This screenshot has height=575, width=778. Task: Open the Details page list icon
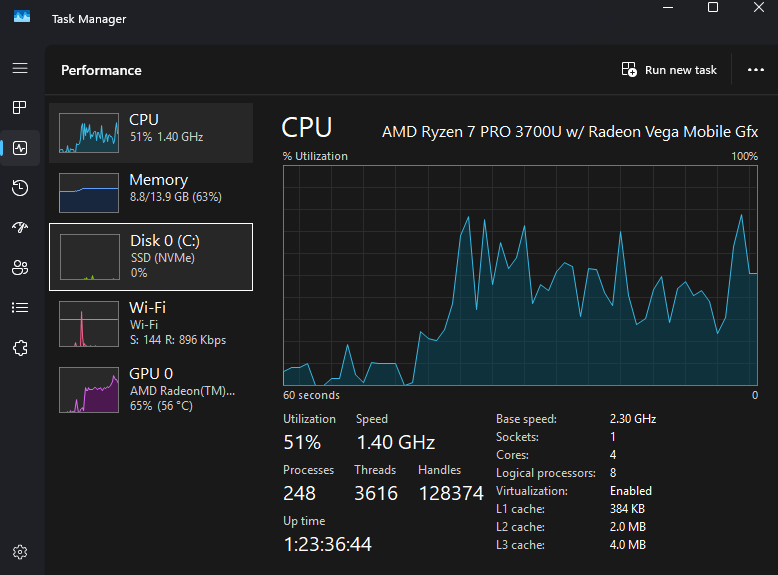coord(20,308)
